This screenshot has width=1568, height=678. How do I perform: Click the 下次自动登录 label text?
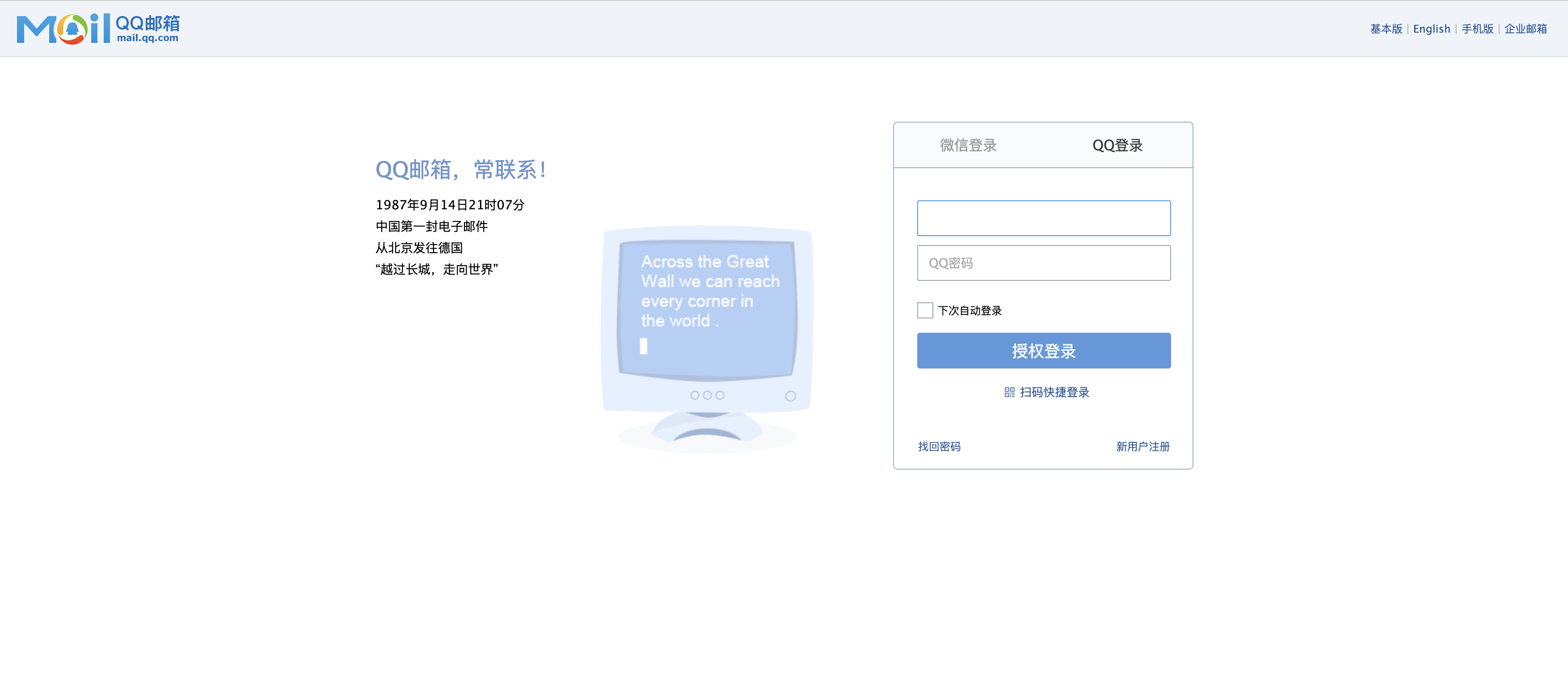(969, 311)
